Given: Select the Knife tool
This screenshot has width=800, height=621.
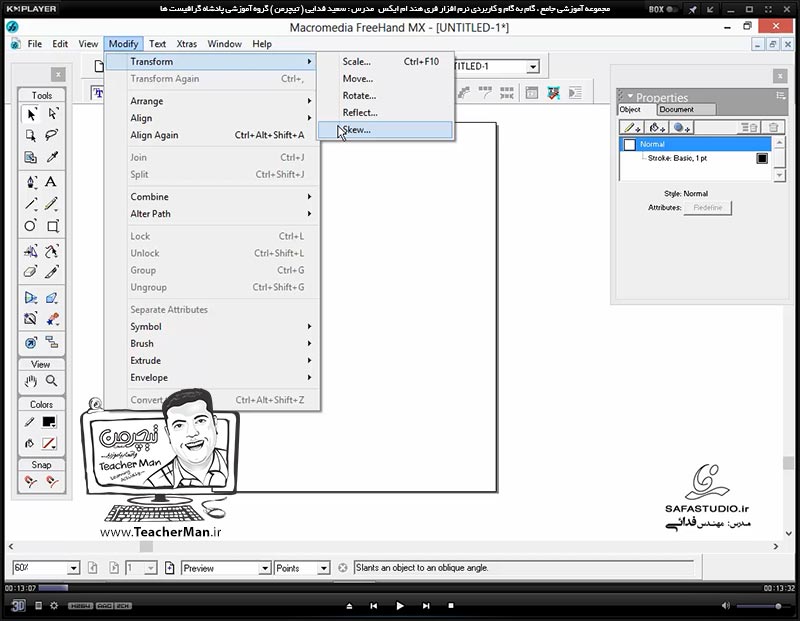Looking at the screenshot, I should coord(51,272).
